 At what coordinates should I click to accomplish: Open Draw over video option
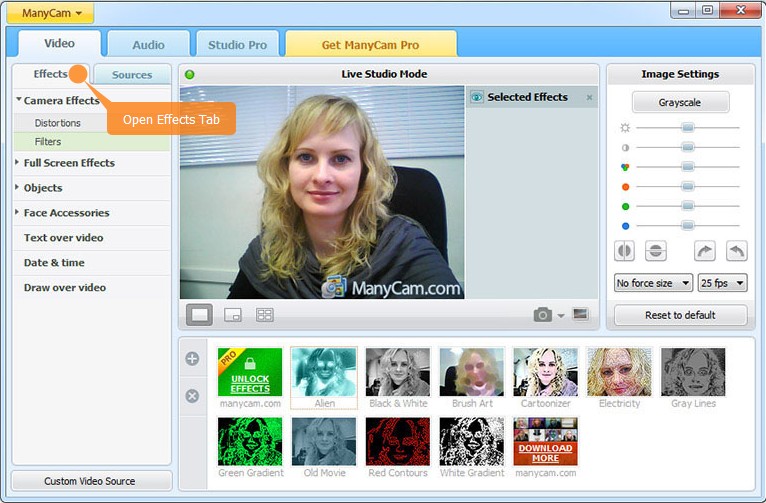[x=65, y=288]
